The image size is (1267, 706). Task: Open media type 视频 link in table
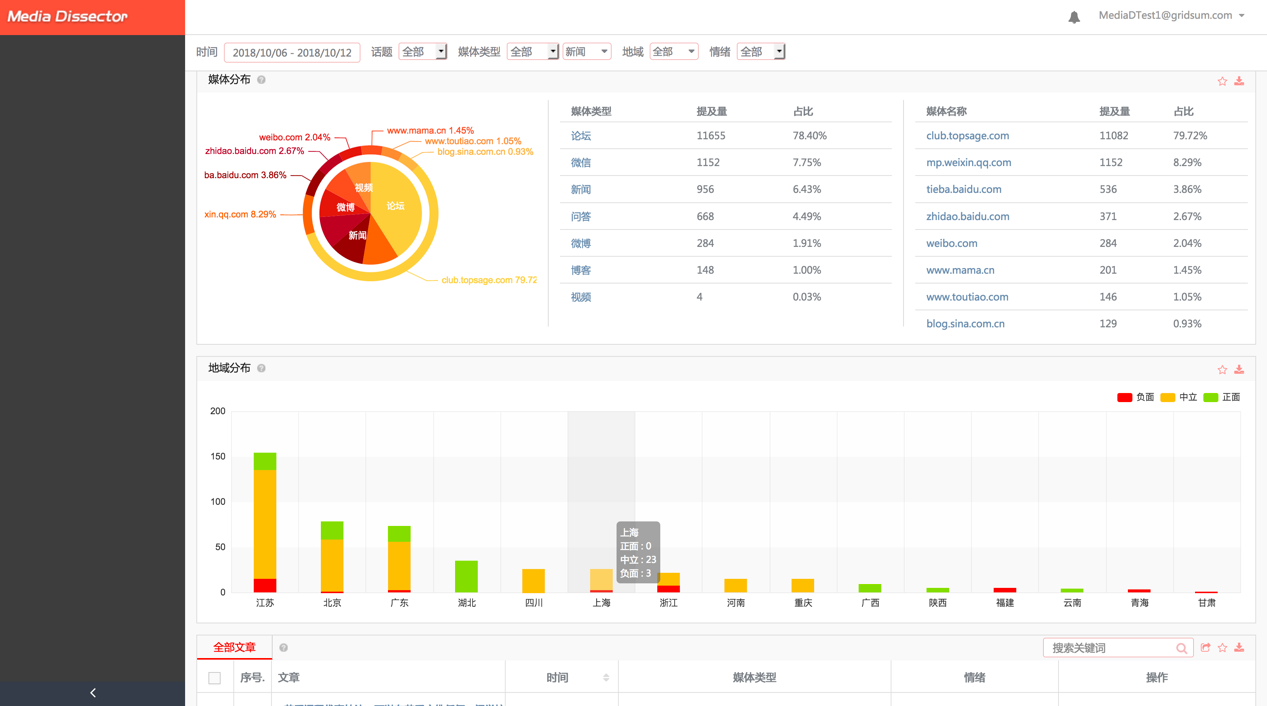point(581,298)
